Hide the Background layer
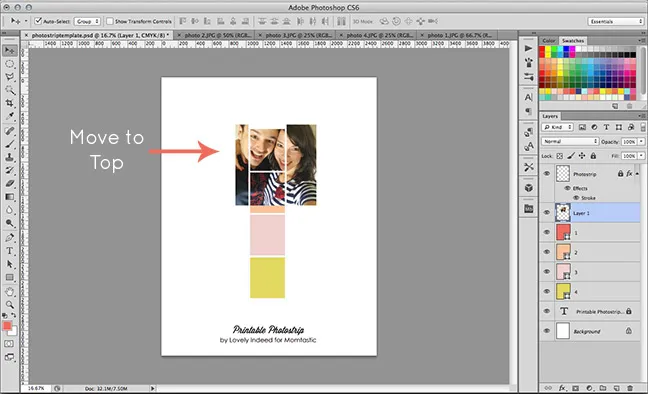The image size is (648, 394). click(546, 331)
